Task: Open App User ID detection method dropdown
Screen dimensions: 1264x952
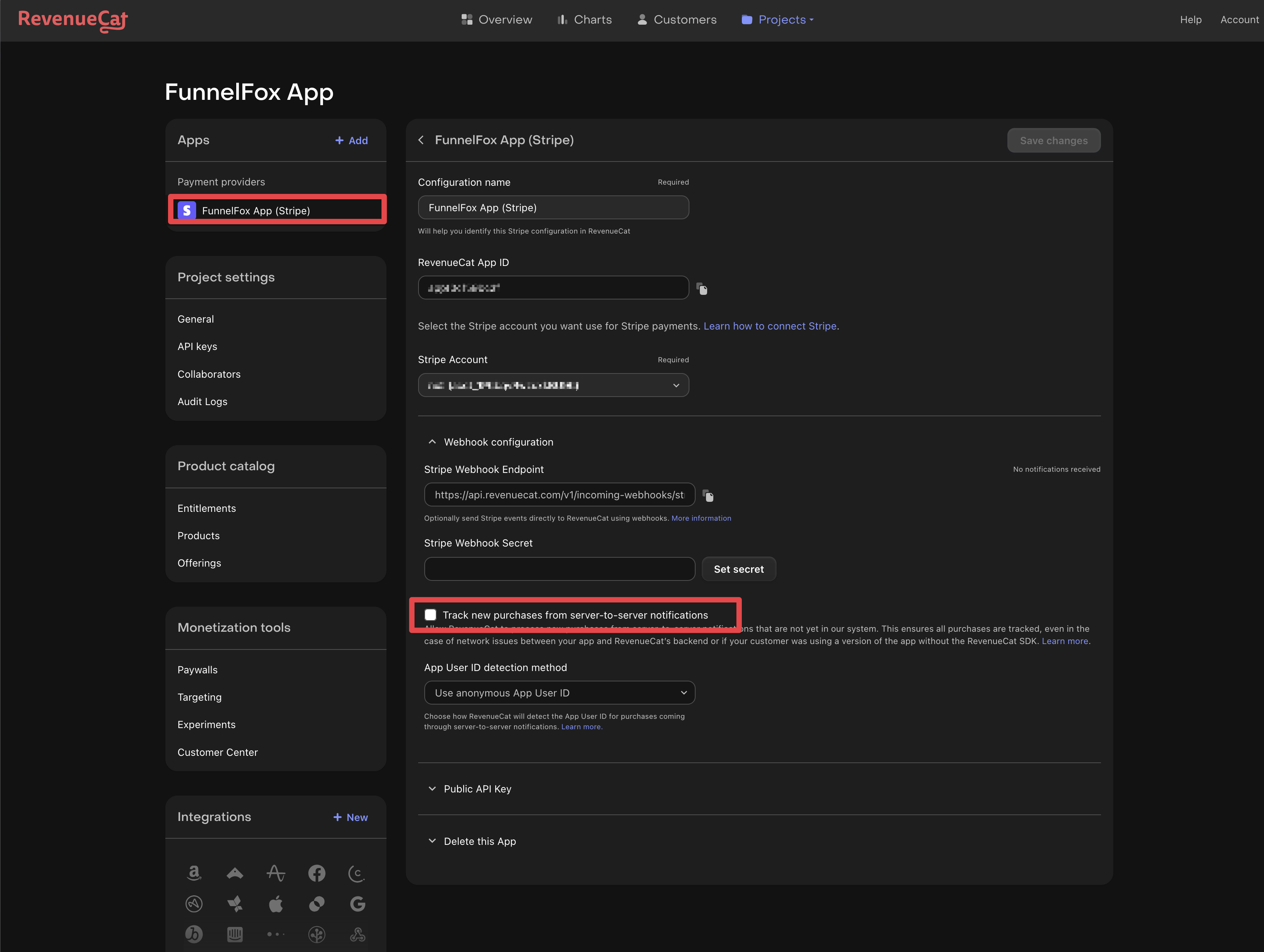Action: [x=559, y=693]
